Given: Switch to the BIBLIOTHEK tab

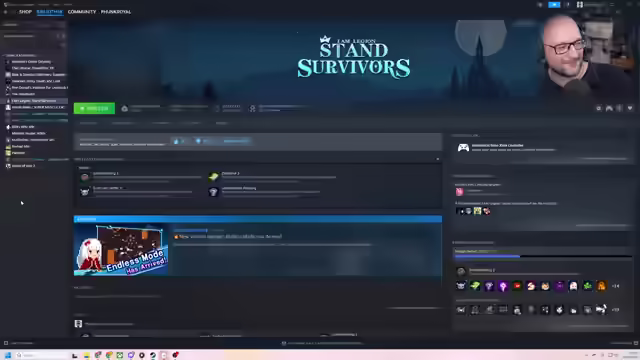Looking at the screenshot, I should [49, 12].
